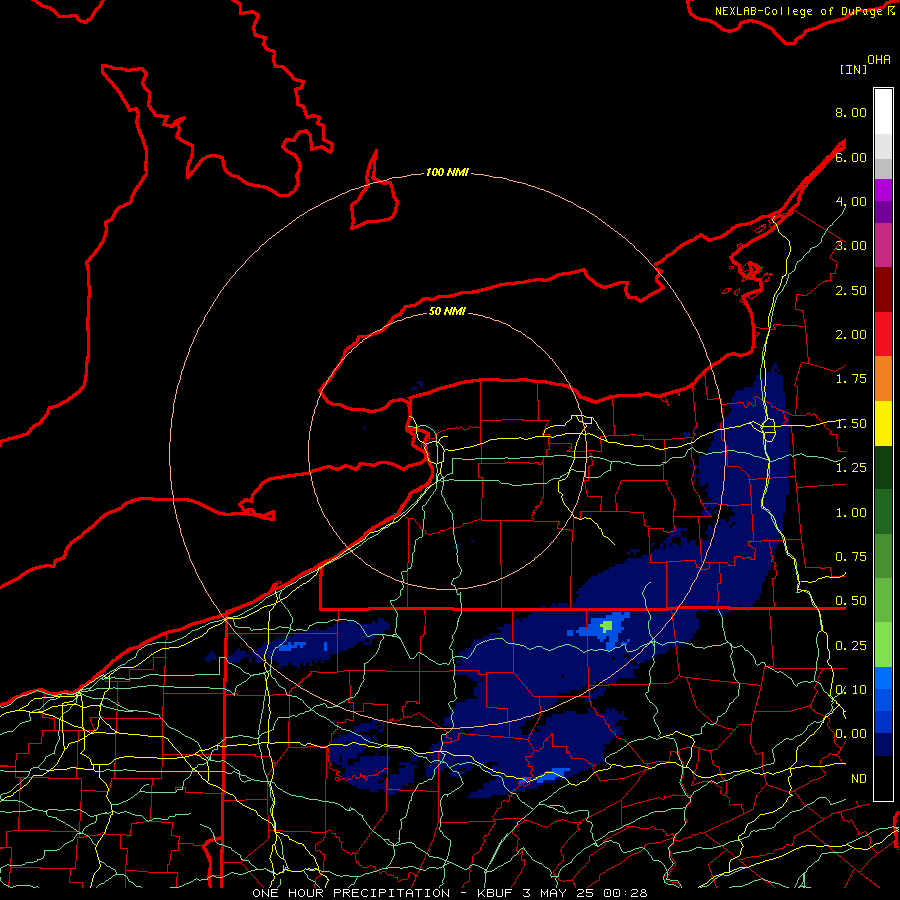
Task: Click the 50 NMI range ring label
Action: 447,311
